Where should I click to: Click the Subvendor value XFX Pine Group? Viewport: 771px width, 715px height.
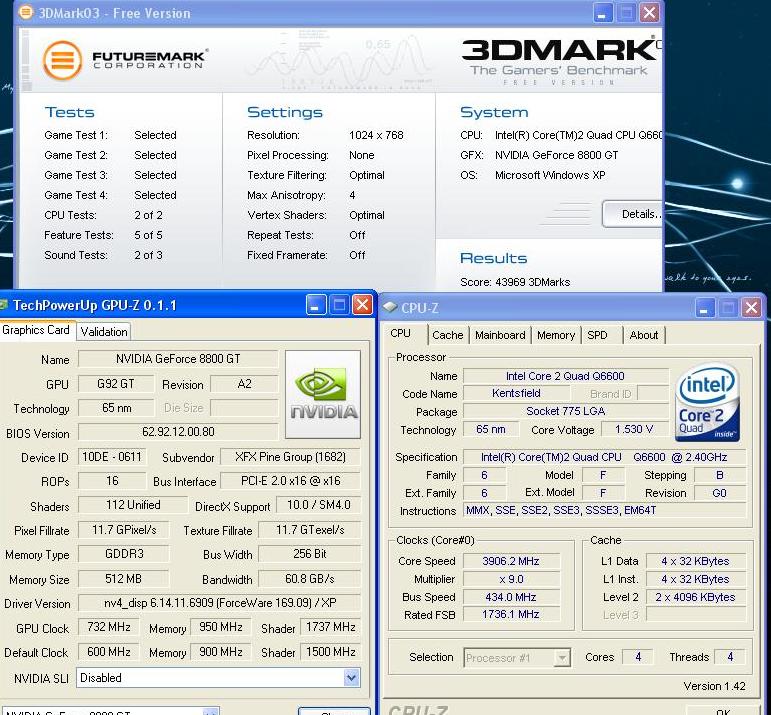click(x=291, y=457)
